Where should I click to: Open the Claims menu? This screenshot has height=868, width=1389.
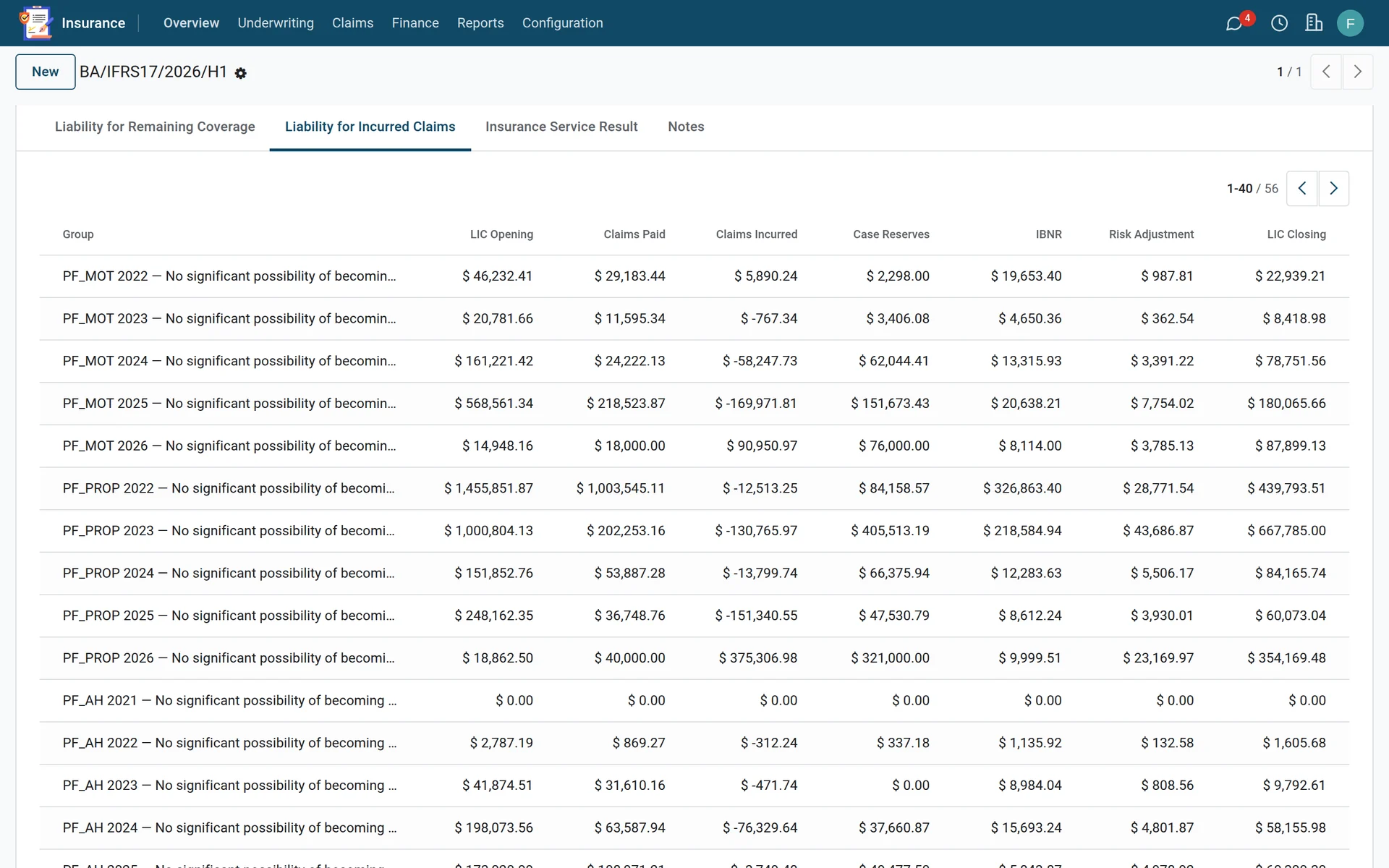click(x=352, y=23)
